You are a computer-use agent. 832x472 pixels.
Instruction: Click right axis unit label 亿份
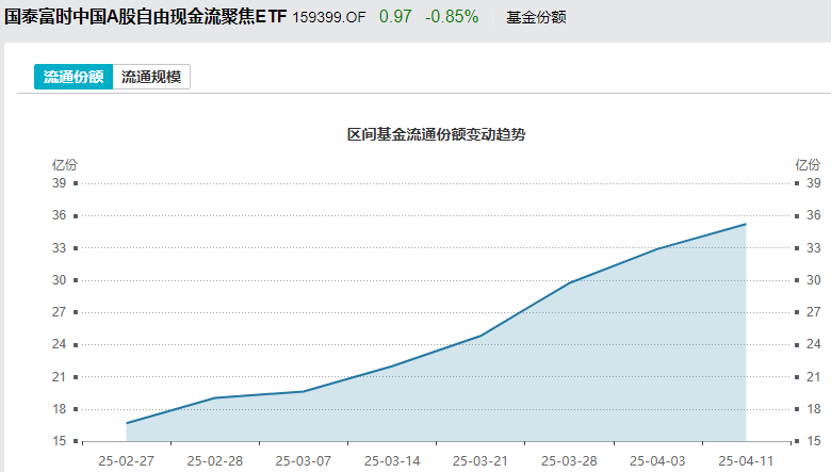(x=808, y=165)
